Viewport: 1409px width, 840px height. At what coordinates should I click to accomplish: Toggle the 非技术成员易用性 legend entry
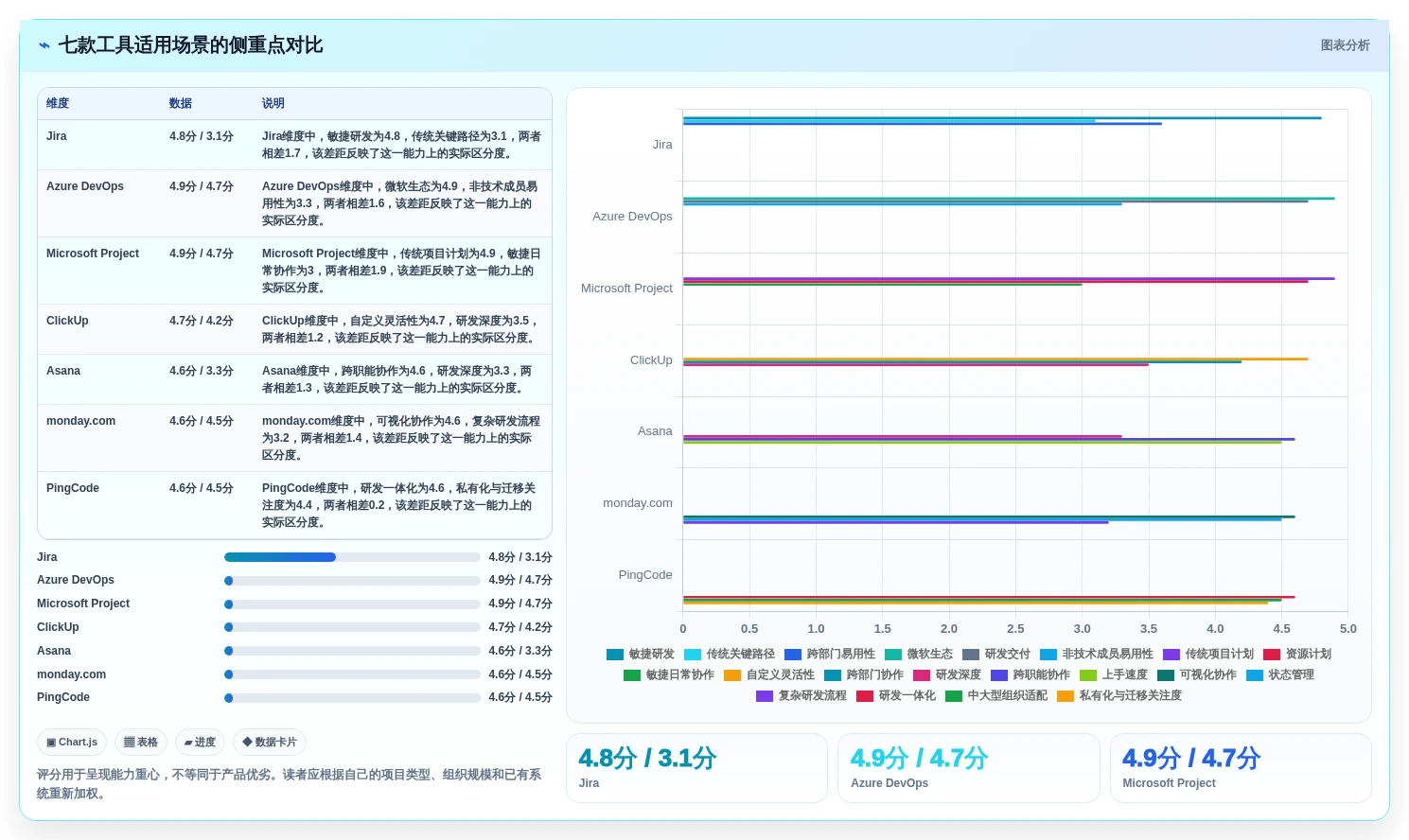pyautogui.click(x=1097, y=655)
